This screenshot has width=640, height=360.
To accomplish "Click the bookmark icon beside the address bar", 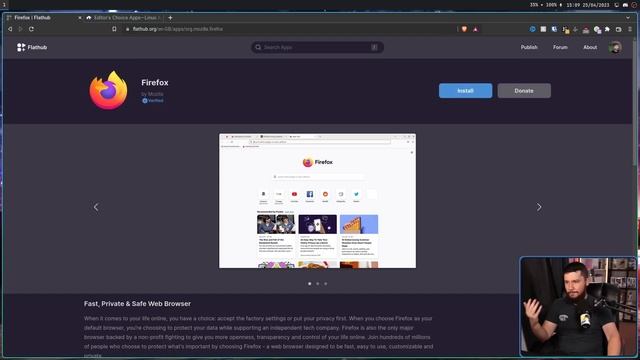I will pyautogui.click(x=114, y=29).
